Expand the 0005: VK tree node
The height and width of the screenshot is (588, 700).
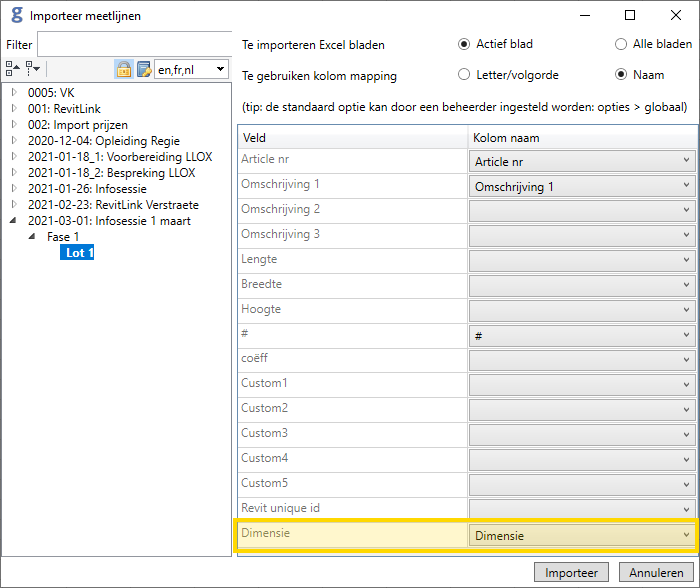[14, 92]
